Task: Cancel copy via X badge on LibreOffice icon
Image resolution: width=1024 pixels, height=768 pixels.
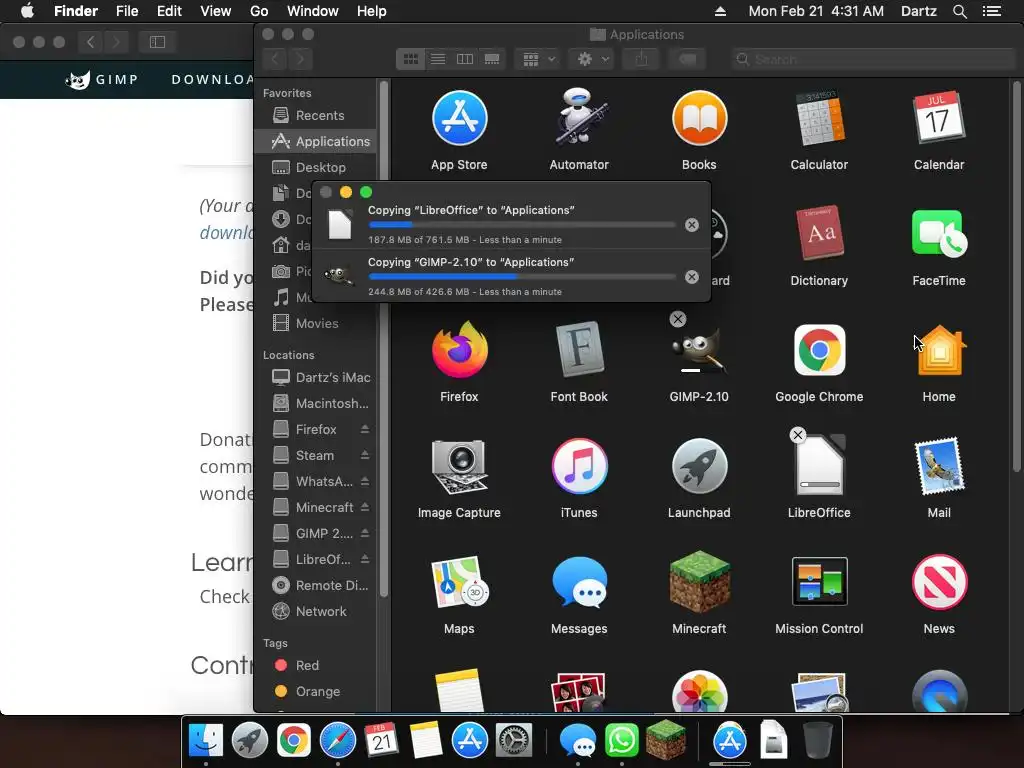Action: coord(797,435)
